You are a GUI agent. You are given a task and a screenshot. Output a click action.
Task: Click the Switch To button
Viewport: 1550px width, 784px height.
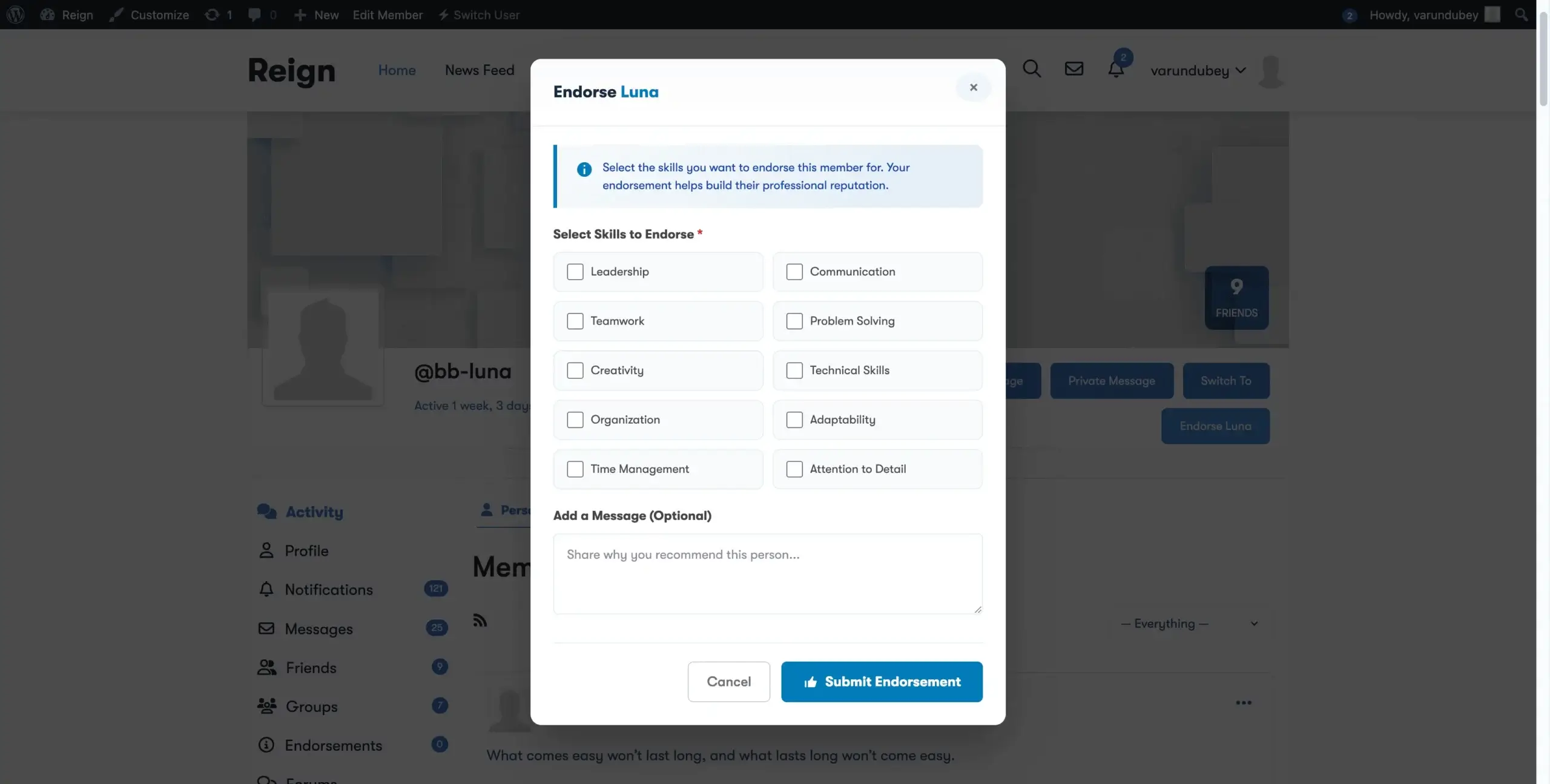[x=1226, y=381]
